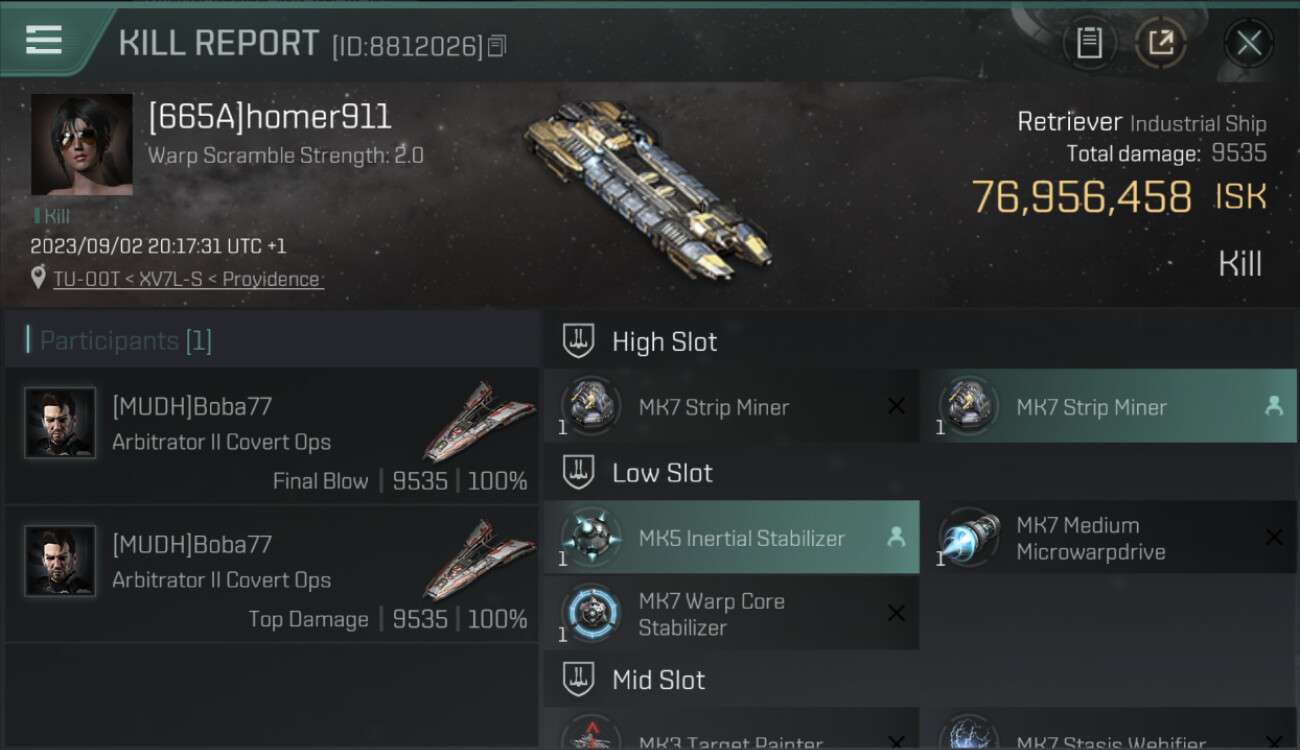Viewport: 1300px width, 750px height.
Task: Select the MK5 Inertial Stabilizer module
Action: 731,537
